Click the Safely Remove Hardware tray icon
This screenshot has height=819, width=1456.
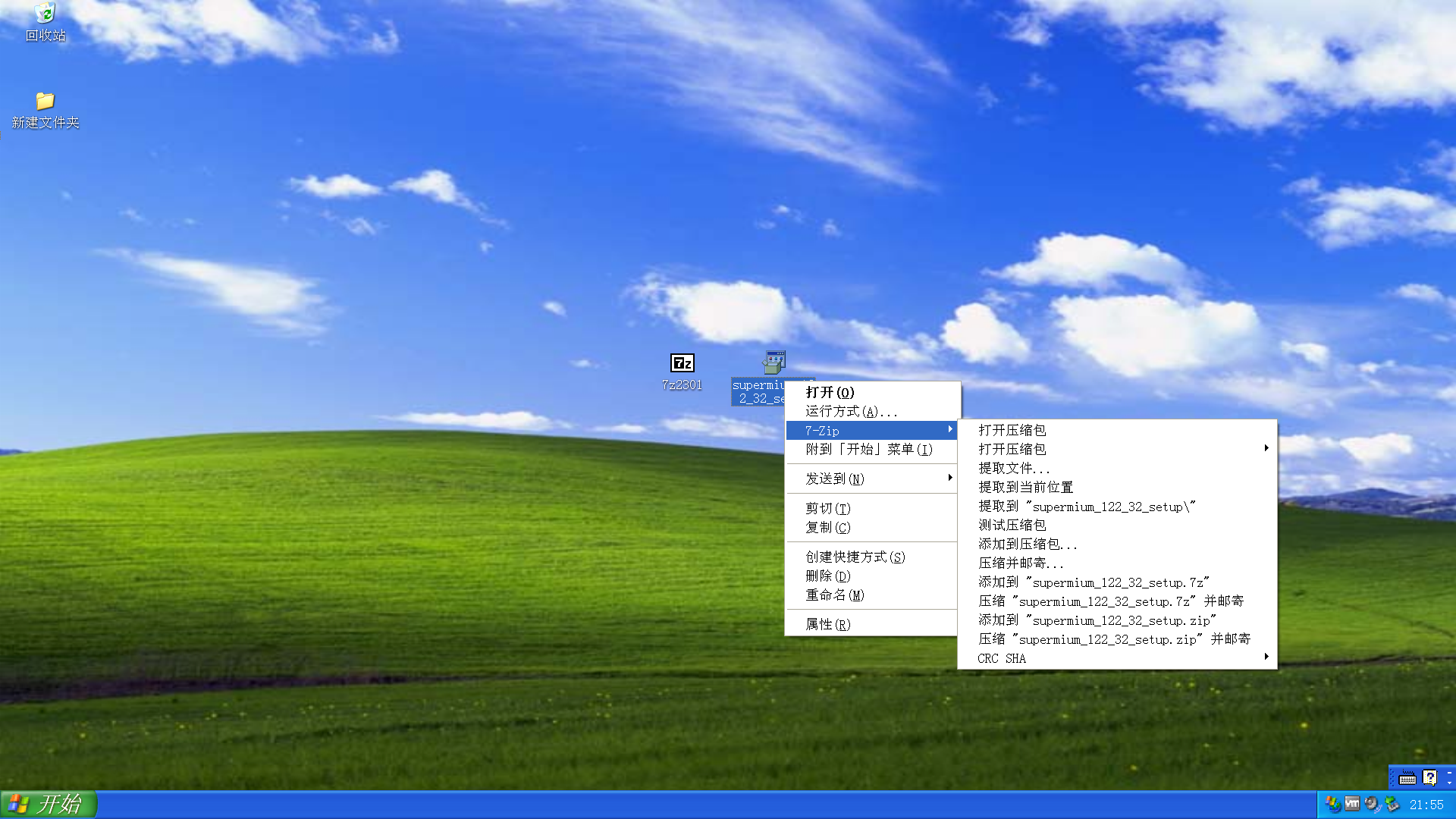click(x=1392, y=804)
